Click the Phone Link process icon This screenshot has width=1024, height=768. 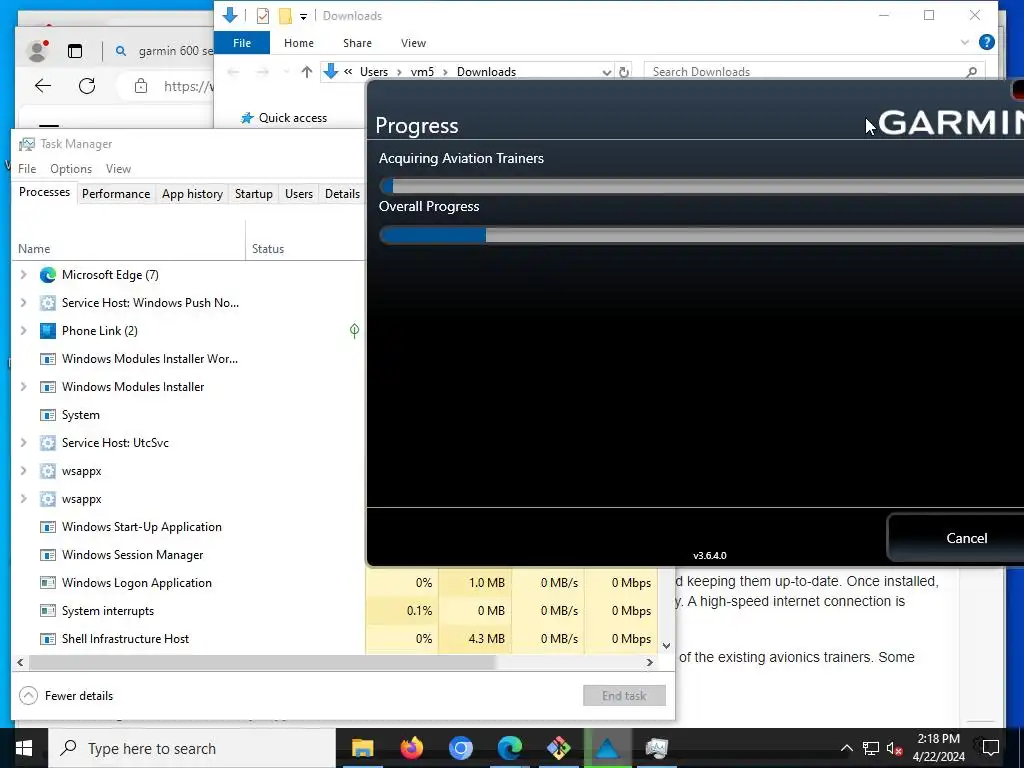(x=48, y=330)
